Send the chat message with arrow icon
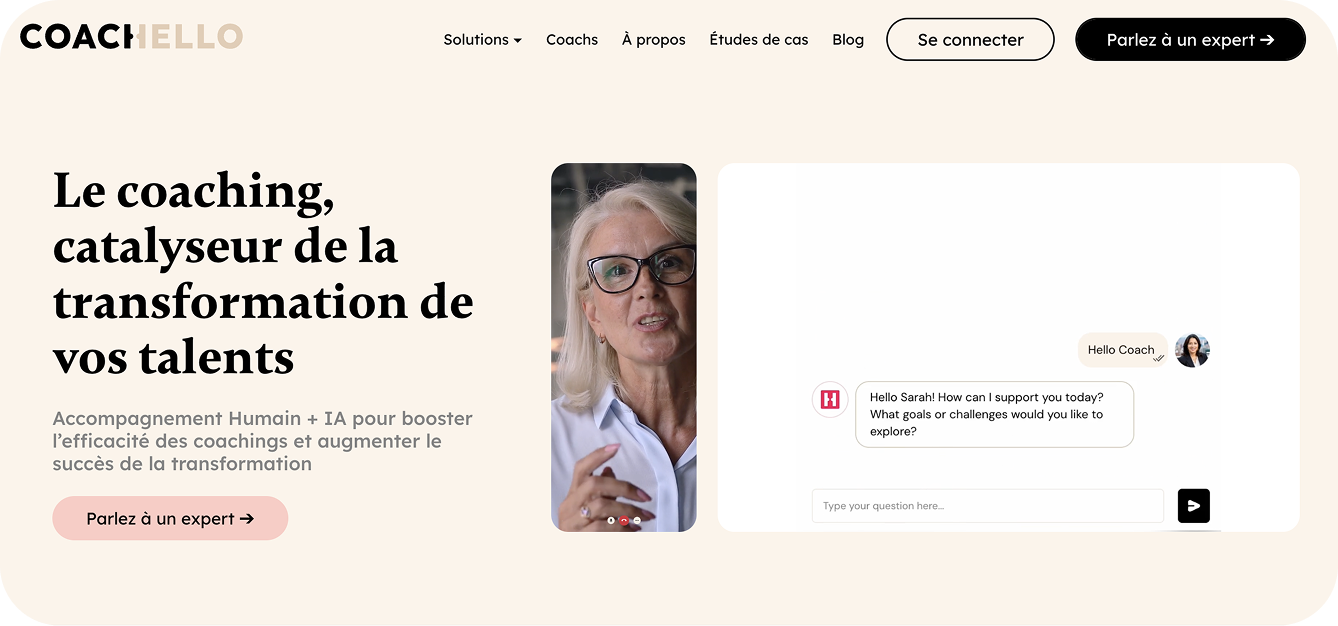Screen dimensions: 1338x626 coord(1193,506)
